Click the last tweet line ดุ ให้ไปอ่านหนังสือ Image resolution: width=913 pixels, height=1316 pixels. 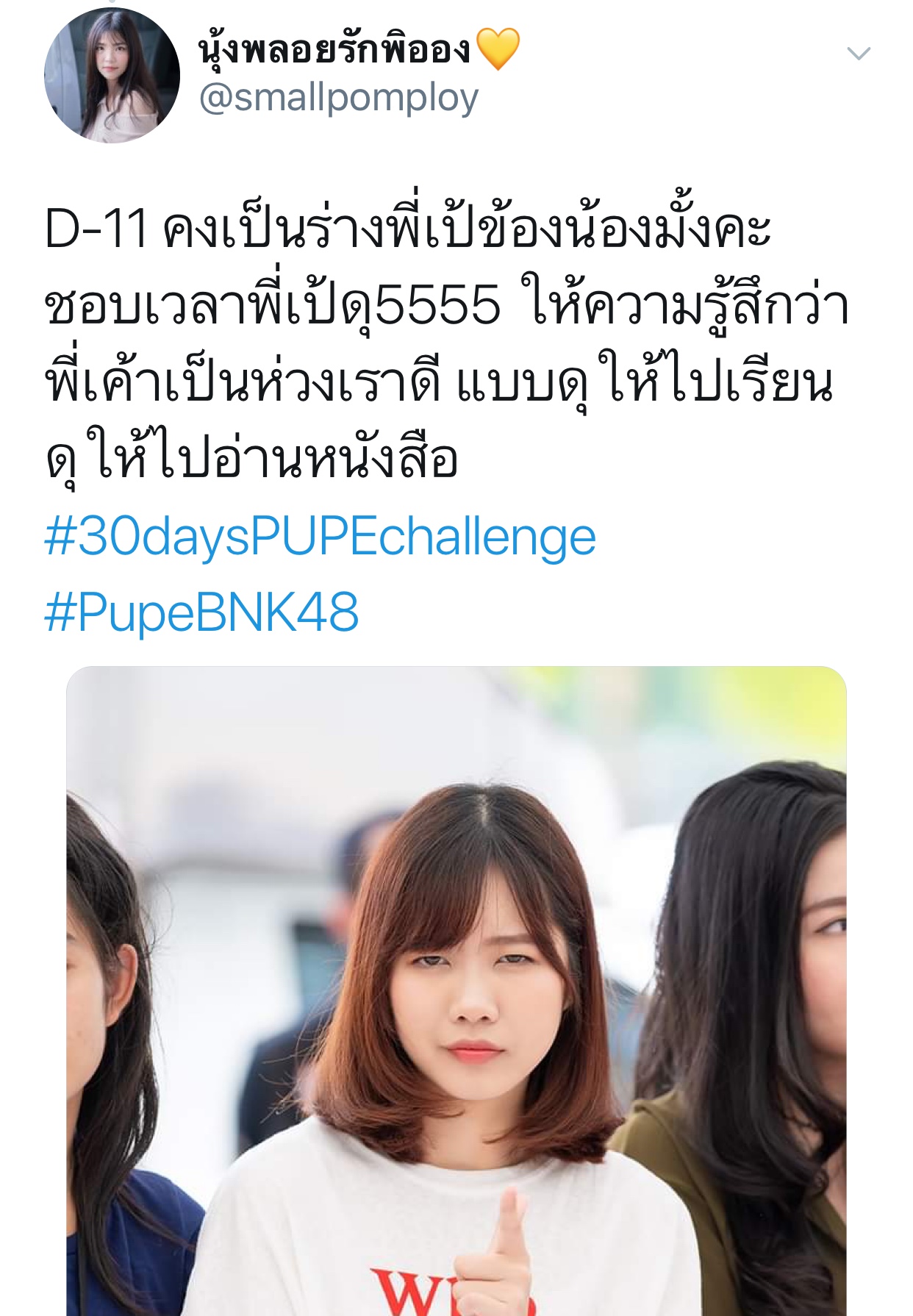click(x=252, y=457)
